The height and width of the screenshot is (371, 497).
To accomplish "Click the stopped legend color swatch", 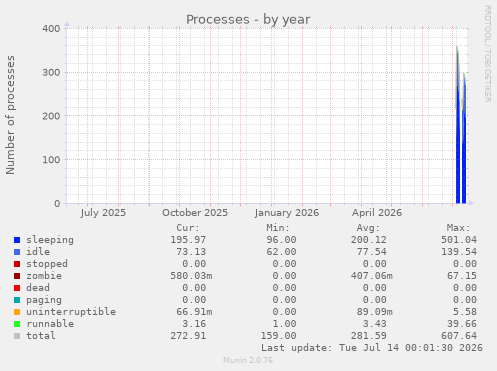I will pos(17,264).
